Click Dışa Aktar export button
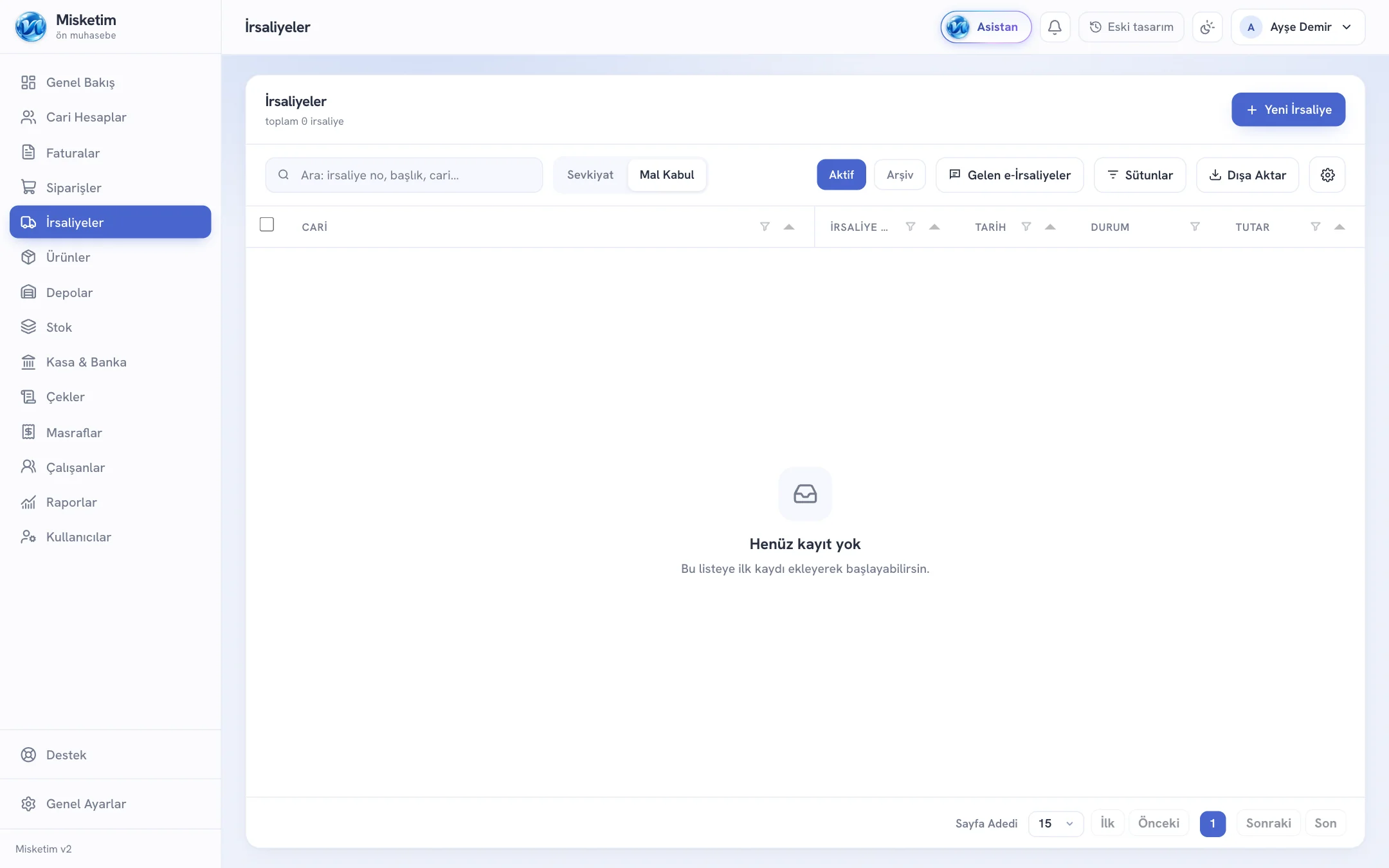Screen dimensions: 1389x868 pyautogui.click(x=1248, y=175)
